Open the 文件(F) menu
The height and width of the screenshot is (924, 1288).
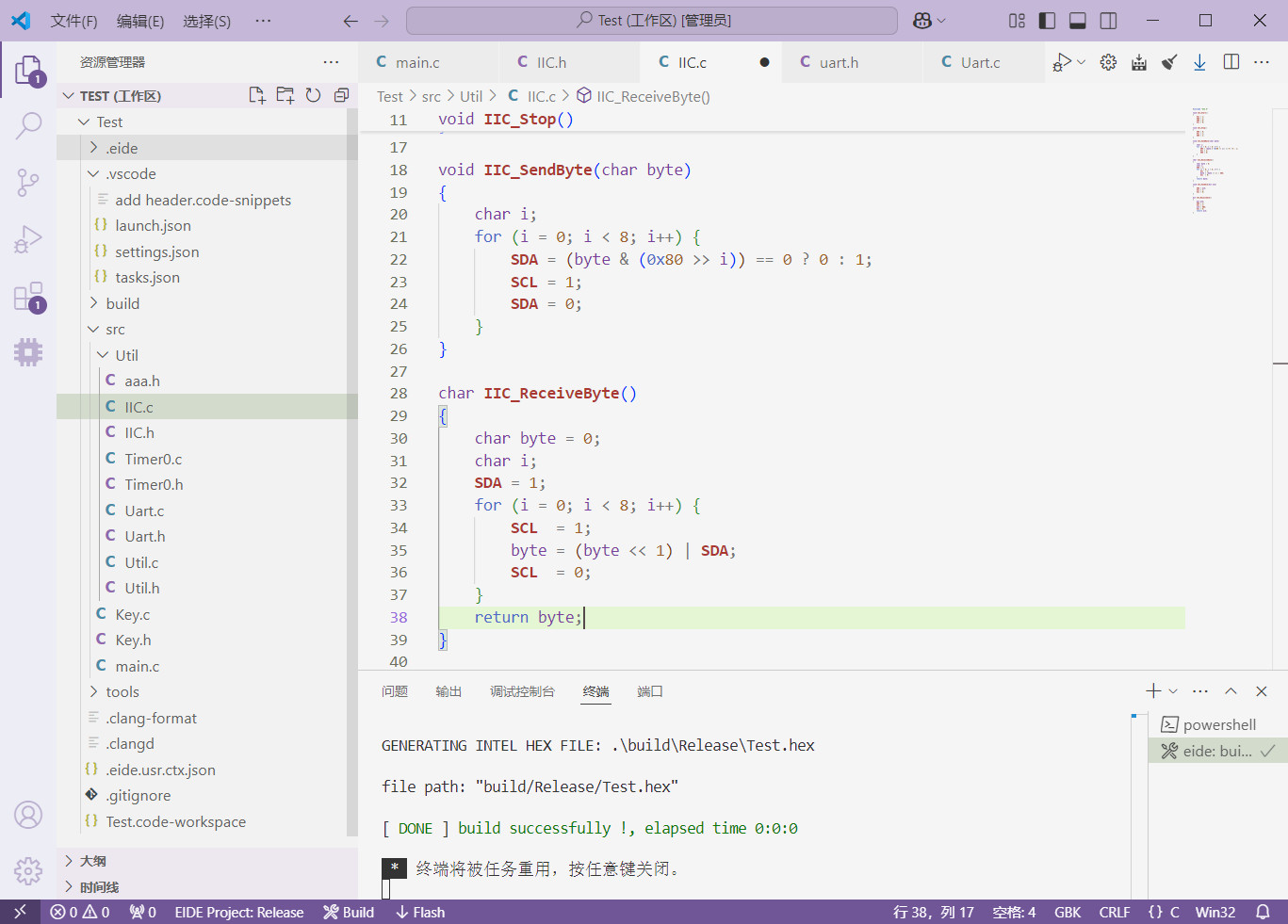point(73,21)
